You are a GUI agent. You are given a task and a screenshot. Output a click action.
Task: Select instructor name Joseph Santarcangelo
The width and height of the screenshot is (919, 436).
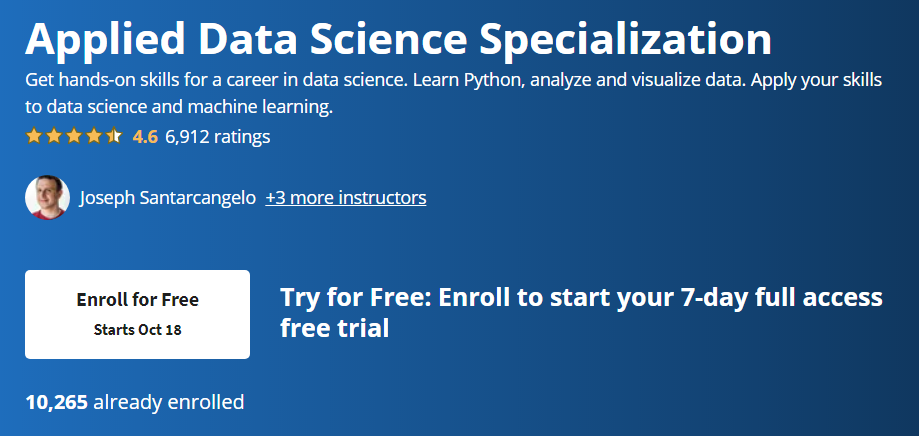point(168,198)
